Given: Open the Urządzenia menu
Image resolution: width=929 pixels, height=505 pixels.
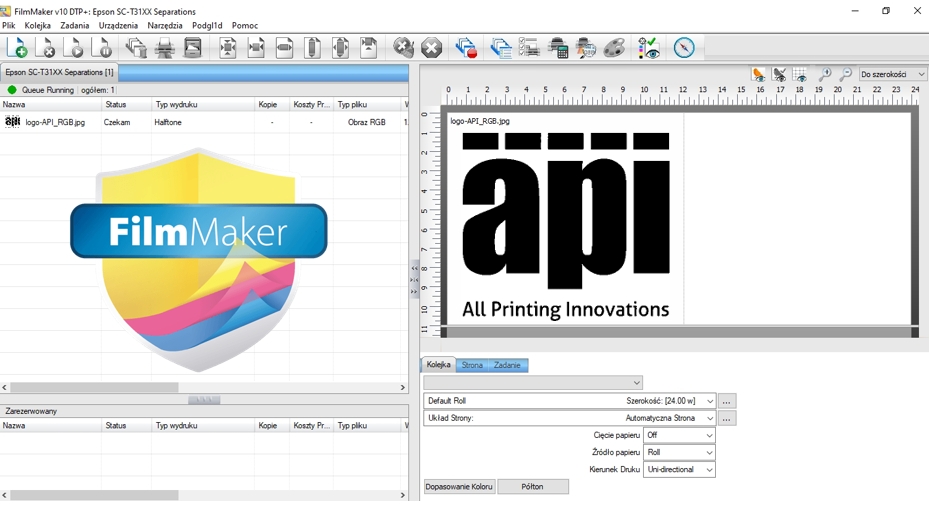Looking at the screenshot, I should 118,26.
